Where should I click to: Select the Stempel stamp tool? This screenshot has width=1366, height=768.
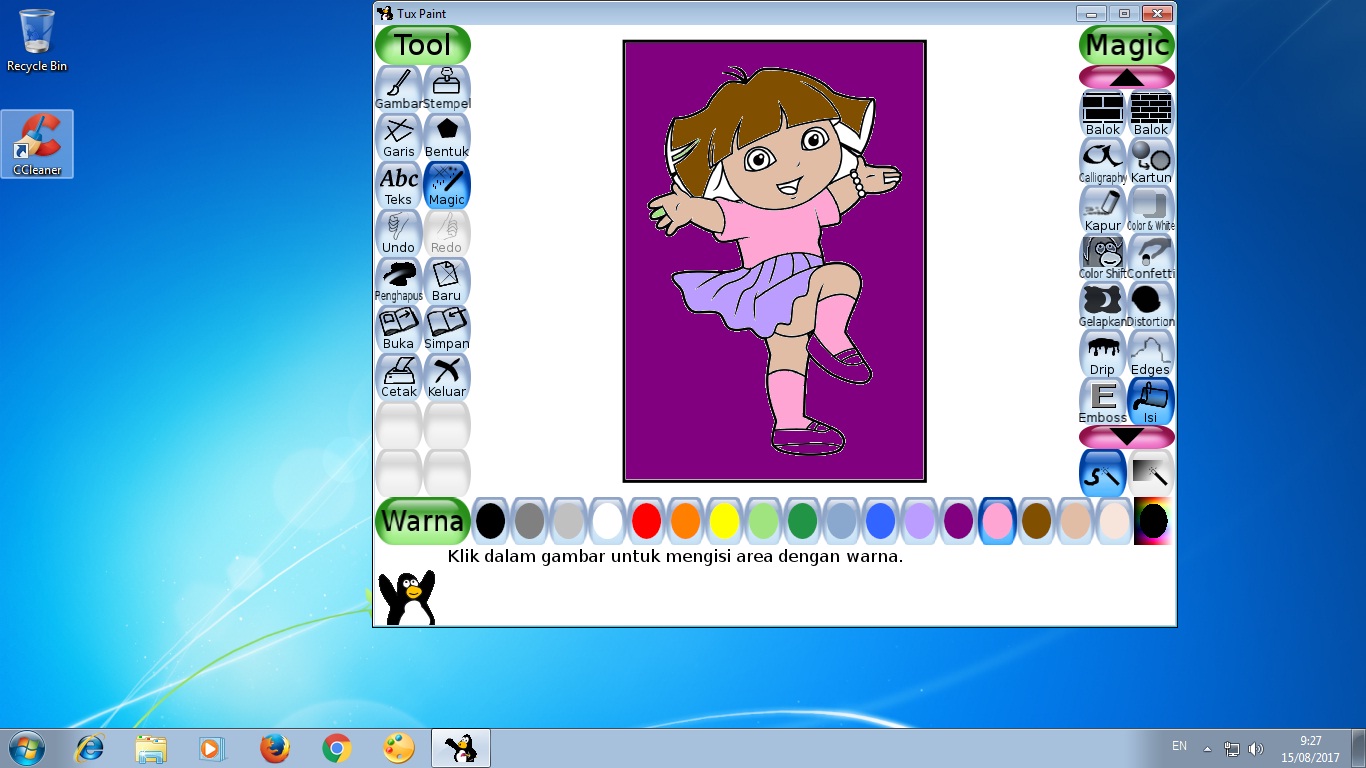point(447,89)
